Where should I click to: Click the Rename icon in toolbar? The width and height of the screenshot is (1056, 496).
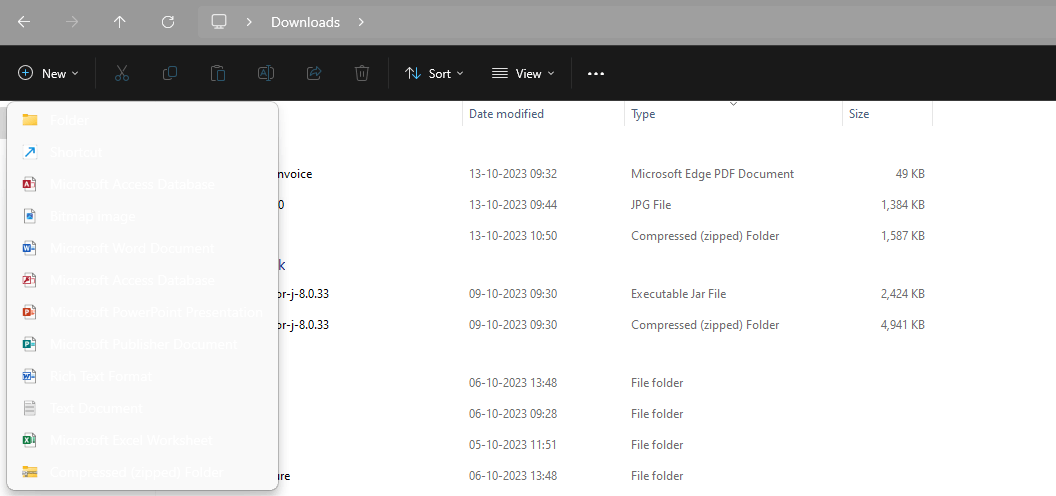point(266,73)
